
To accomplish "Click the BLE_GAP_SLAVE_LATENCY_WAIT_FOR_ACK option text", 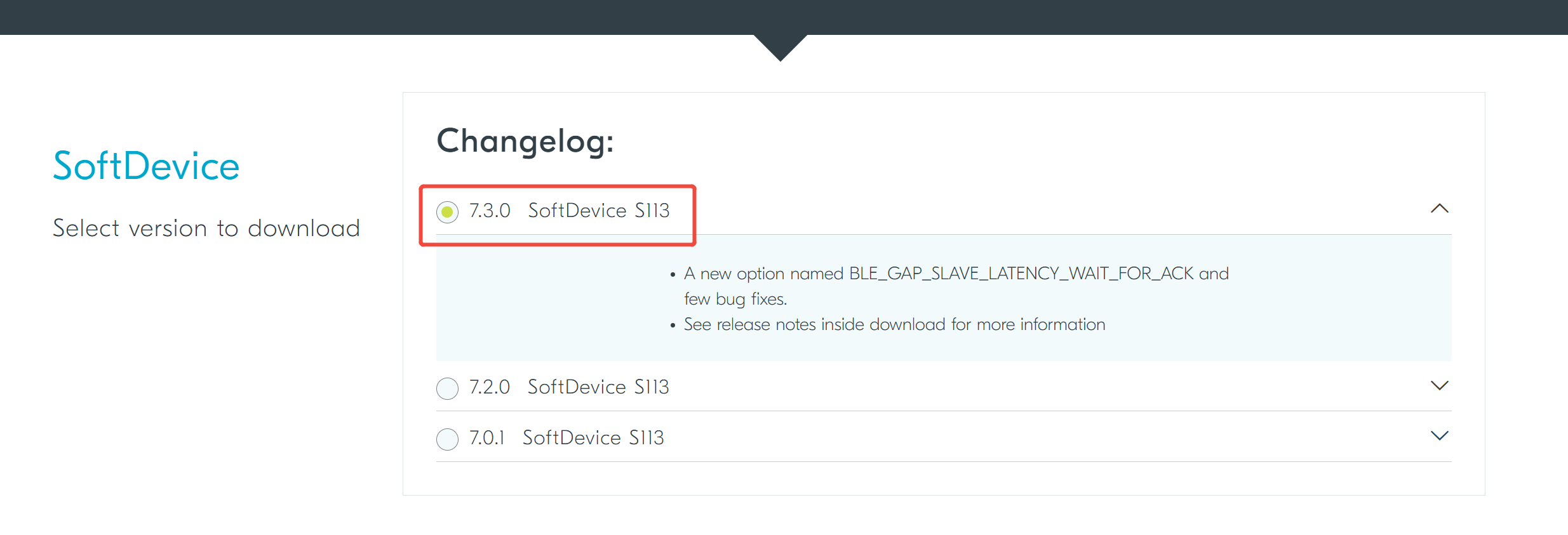I will (1021, 274).
